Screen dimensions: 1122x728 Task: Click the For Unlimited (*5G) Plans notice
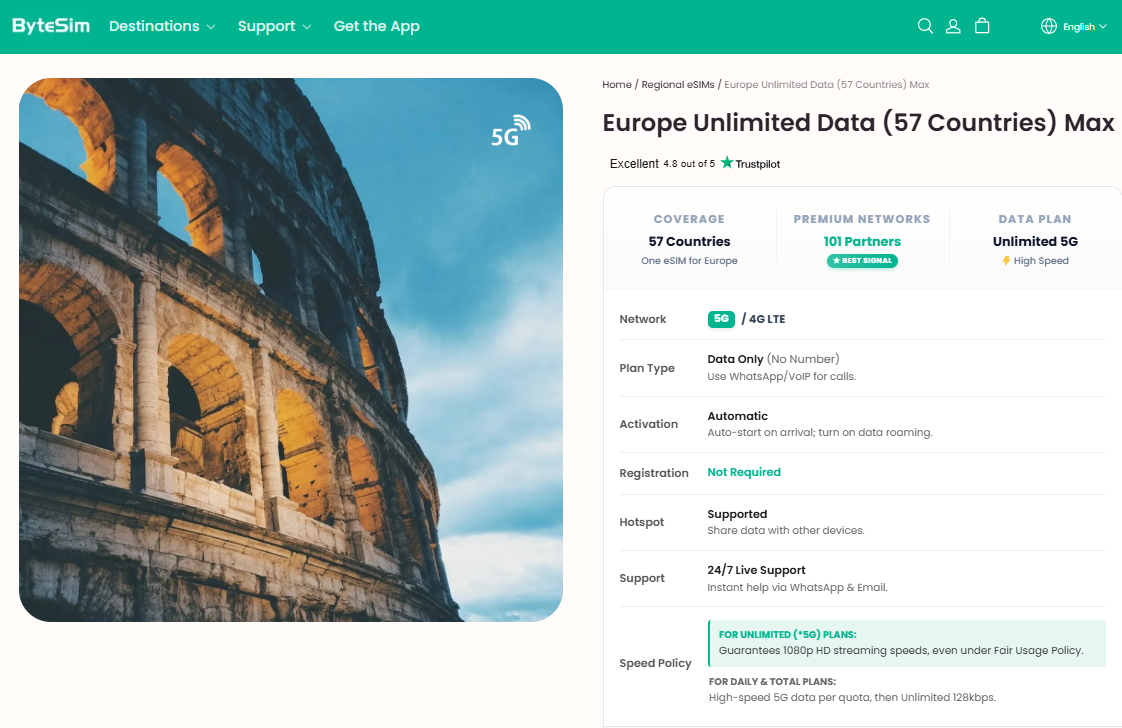(x=907, y=643)
